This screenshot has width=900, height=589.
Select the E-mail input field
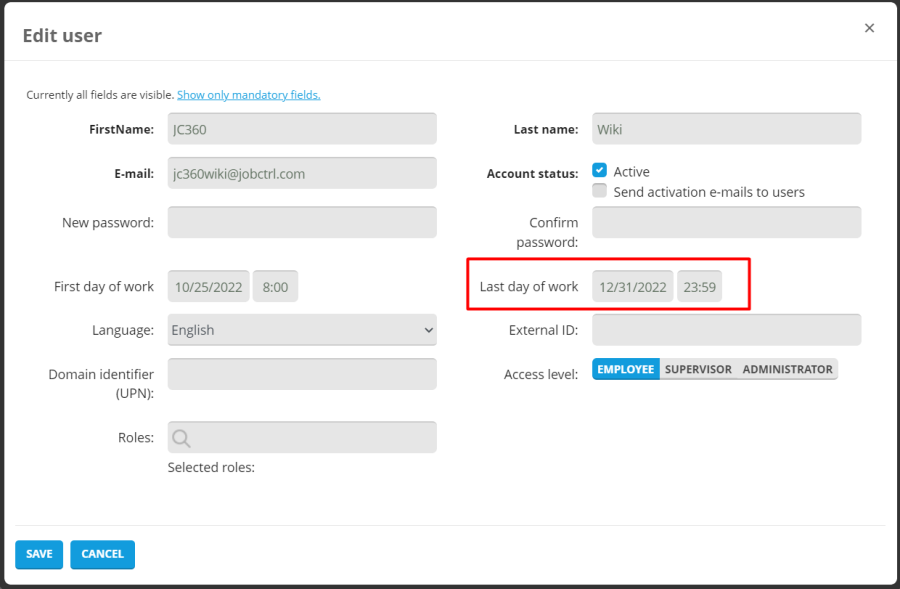click(302, 173)
